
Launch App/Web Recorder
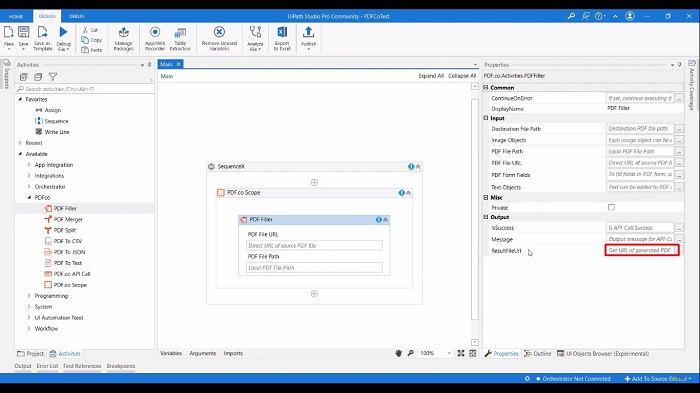(x=155, y=38)
